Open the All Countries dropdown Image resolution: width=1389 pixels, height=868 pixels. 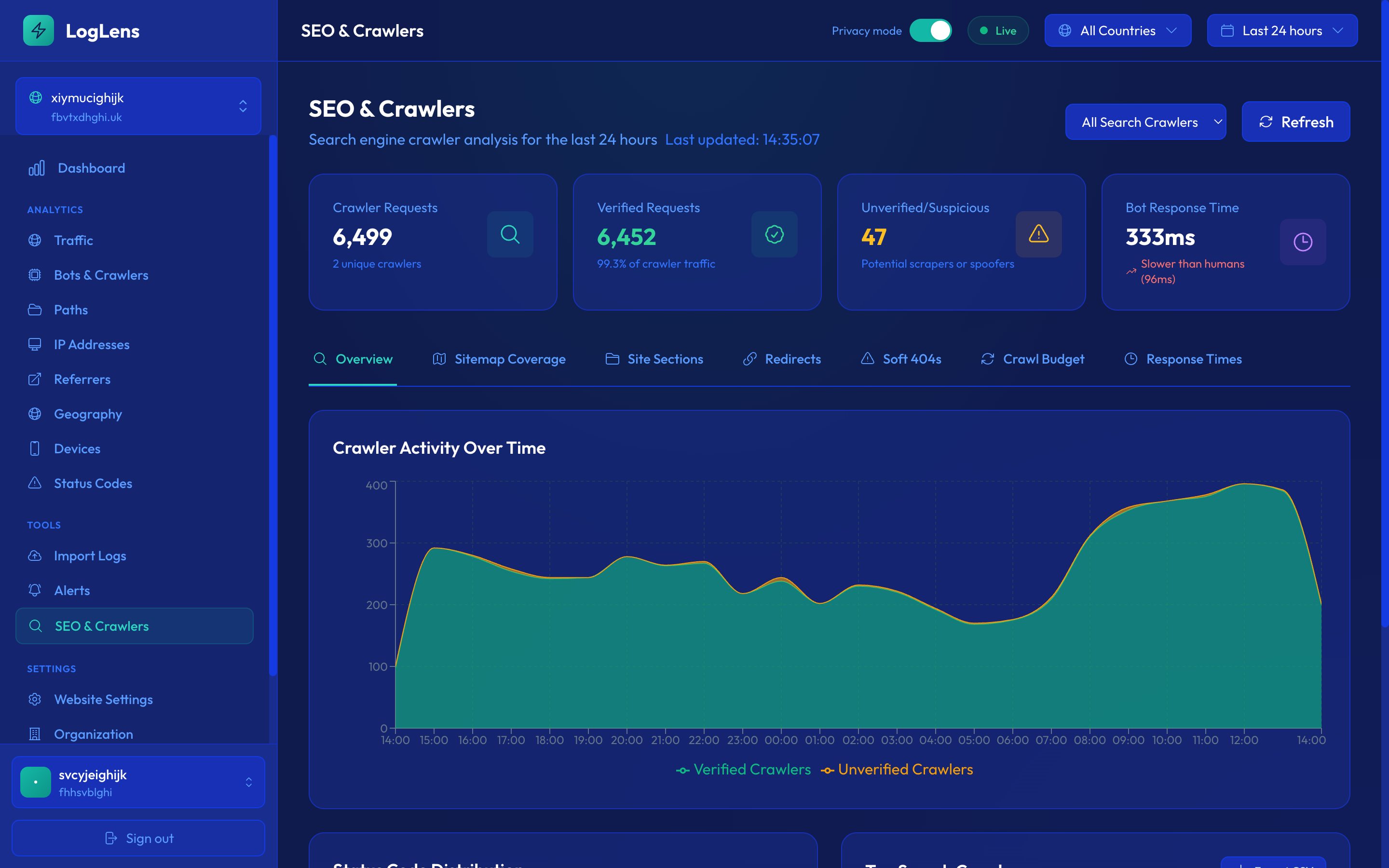pos(1117,30)
